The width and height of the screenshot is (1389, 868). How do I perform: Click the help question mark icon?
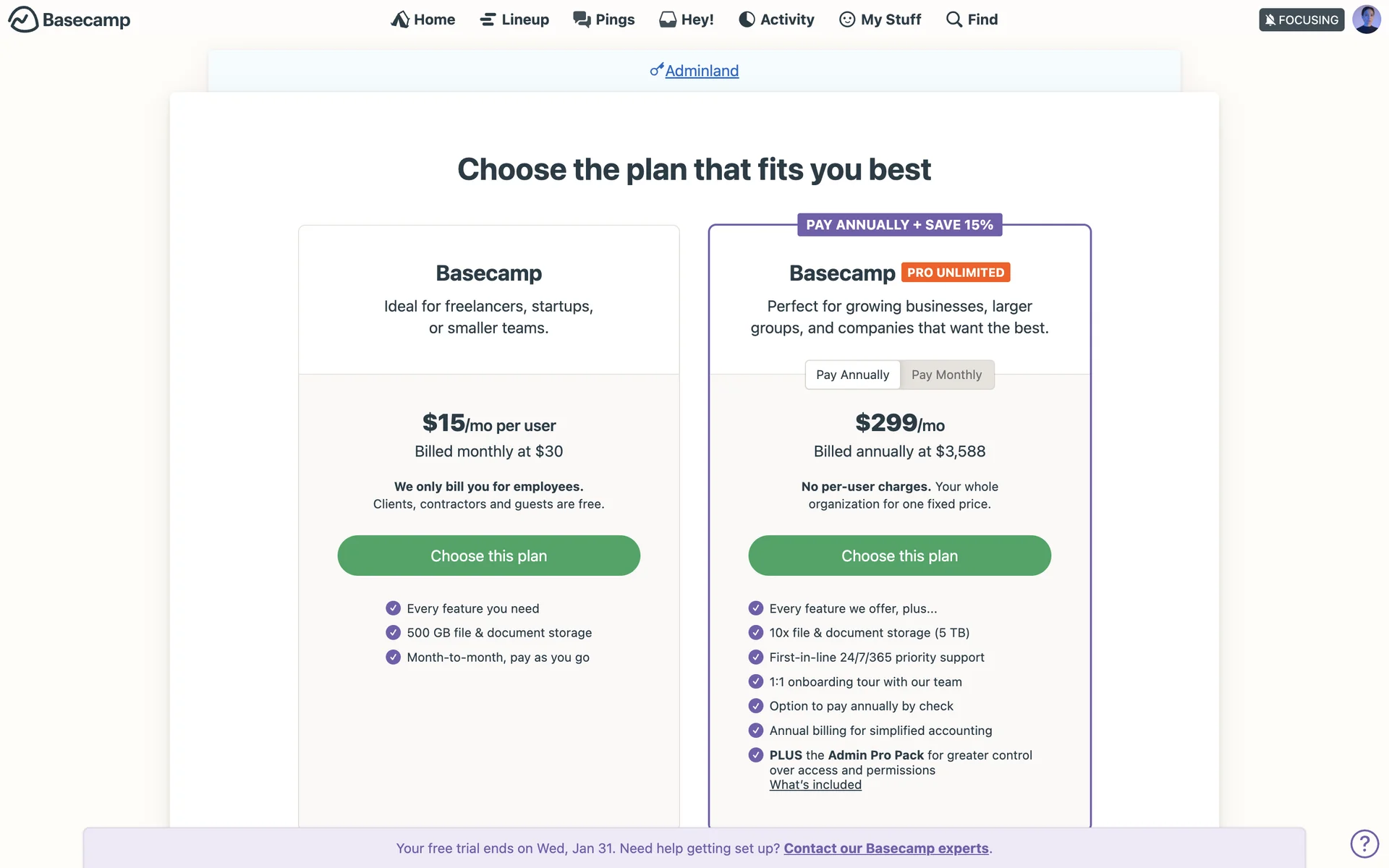1364,843
